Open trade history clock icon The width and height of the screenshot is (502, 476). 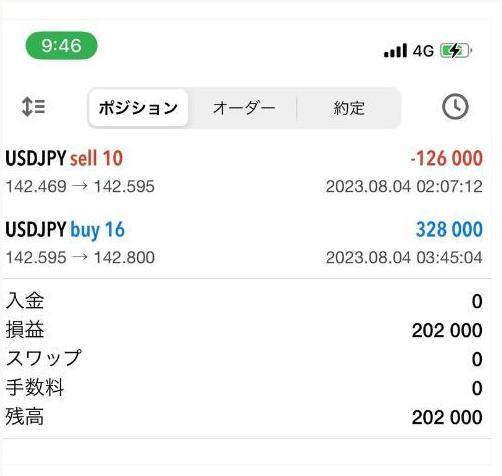[x=455, y=107]
